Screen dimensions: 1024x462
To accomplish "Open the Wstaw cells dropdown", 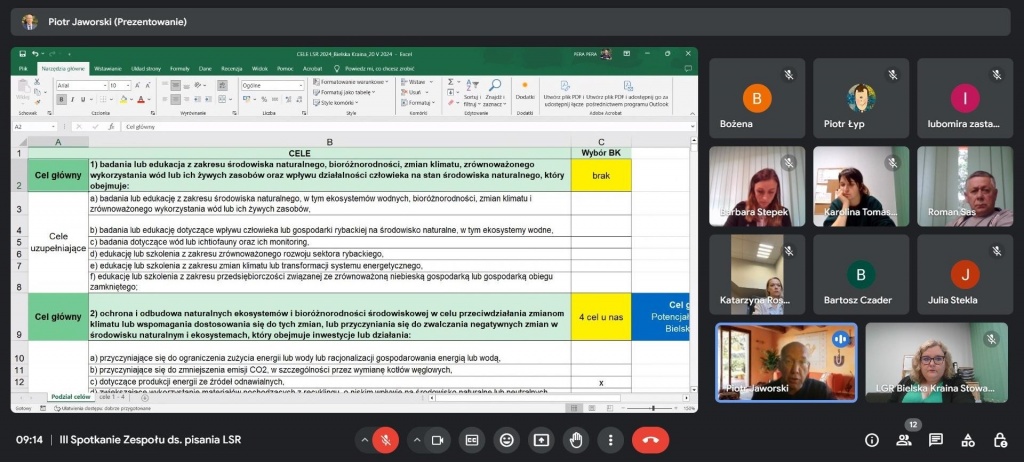I will point(415,82).
